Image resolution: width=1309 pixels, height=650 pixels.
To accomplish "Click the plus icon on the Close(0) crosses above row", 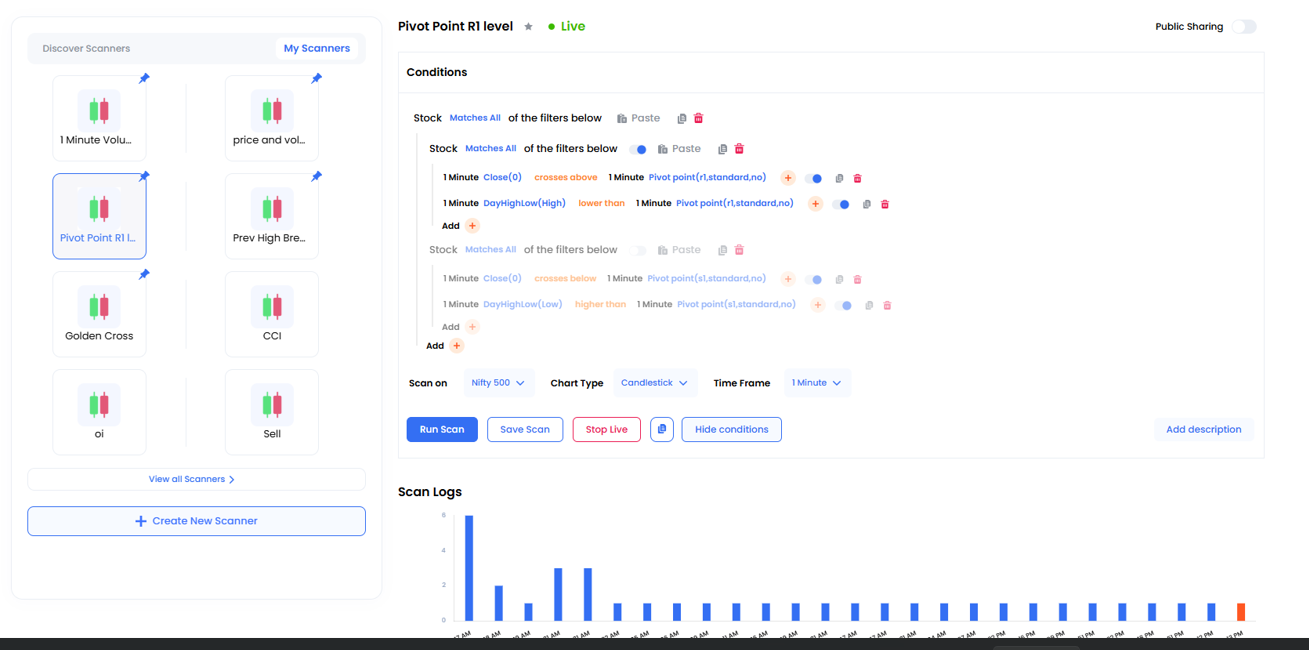I will tap(788, 178).
